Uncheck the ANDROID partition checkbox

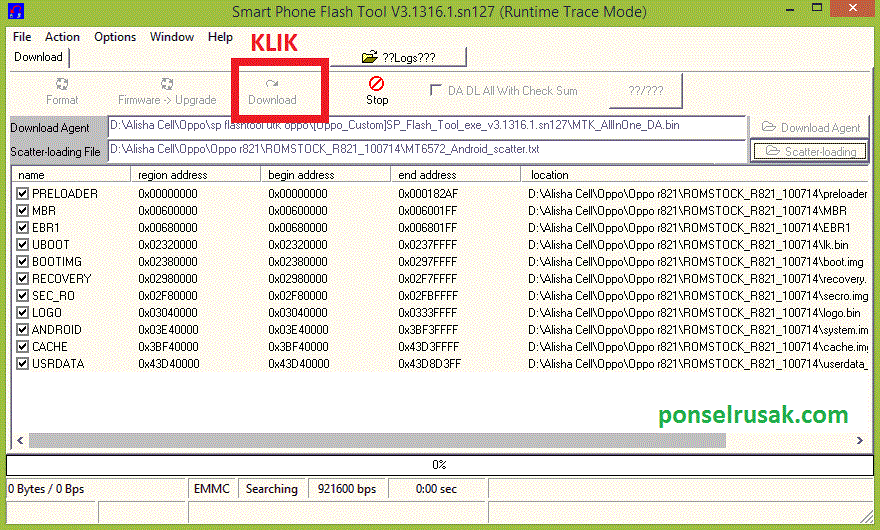(x=22, y=330)
